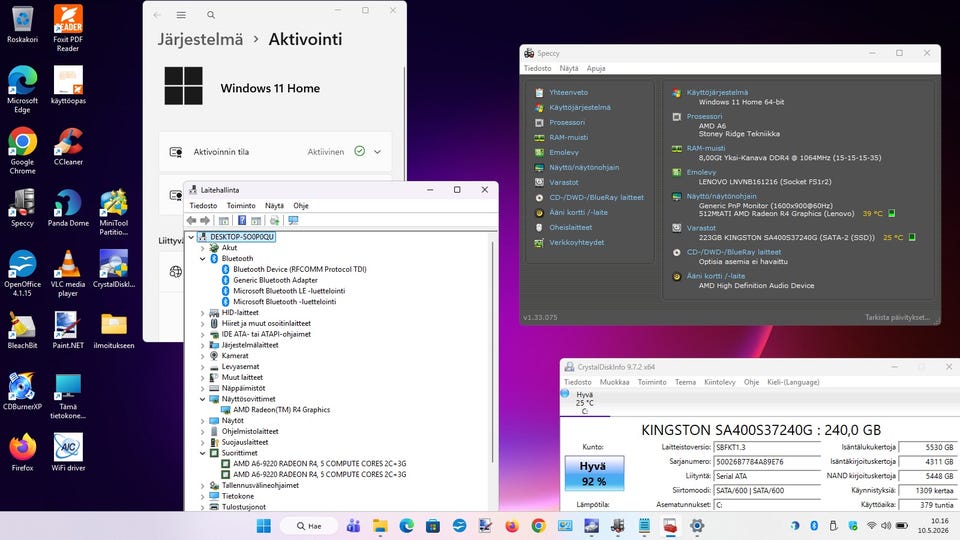
Task: Open the hamburger menu in Settings window
Action: tap(181, 15)
